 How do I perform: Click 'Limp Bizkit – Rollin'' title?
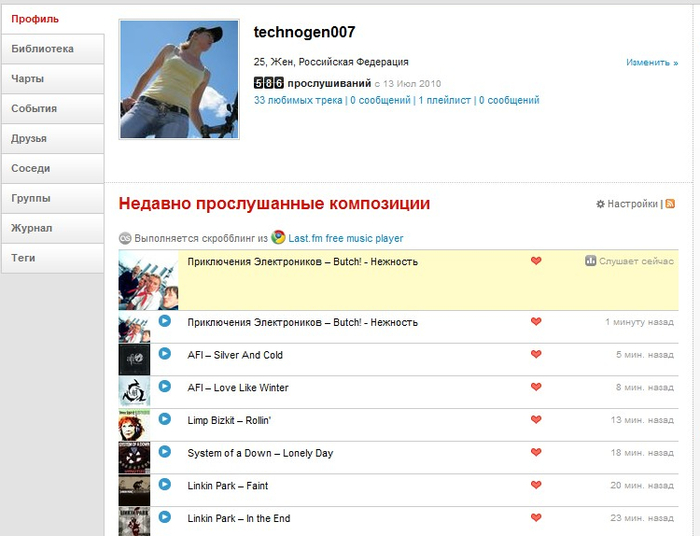229,420
